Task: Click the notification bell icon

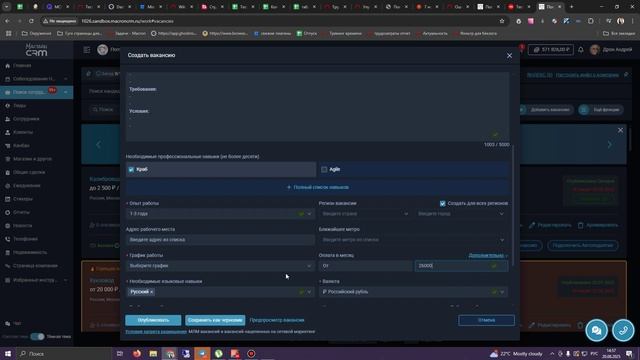Action: (x=580, y=50)
